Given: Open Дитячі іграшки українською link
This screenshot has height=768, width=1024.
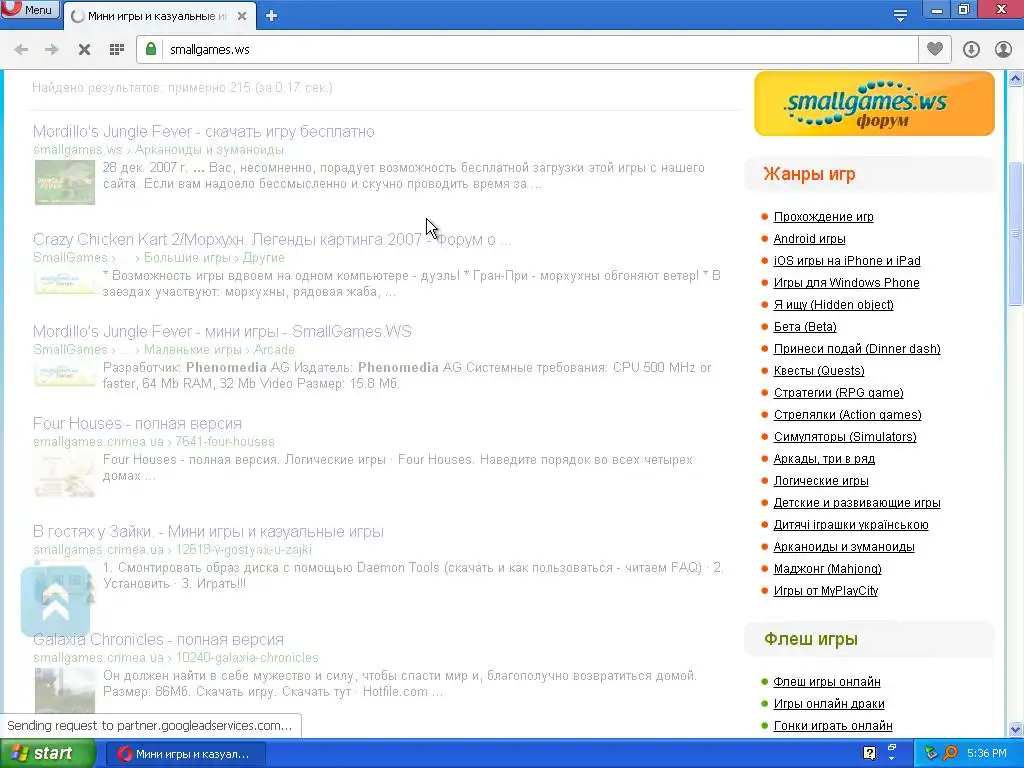Looking at the screenshot, I should (x=850, y=525).
